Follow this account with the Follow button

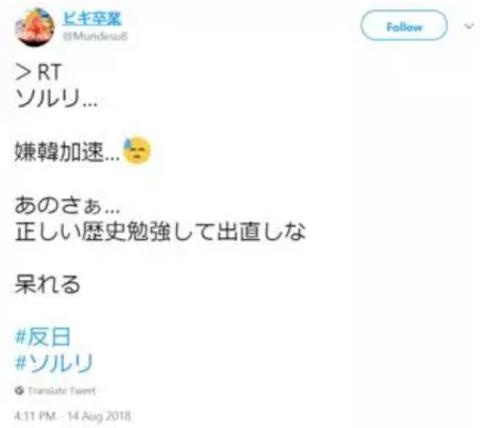click(404, 26)
